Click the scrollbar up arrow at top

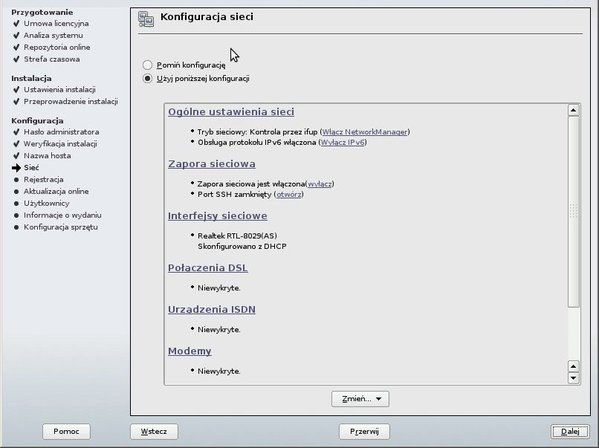[x=573, y=110]
